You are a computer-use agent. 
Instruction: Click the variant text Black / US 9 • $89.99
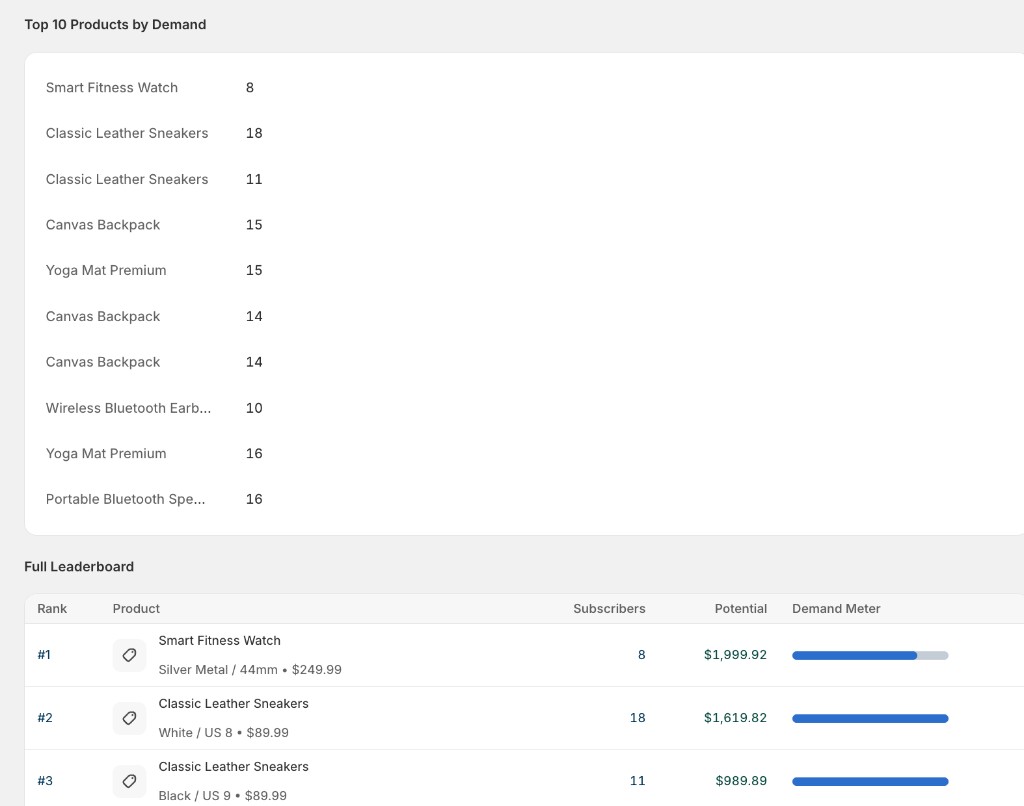point(223,796)
